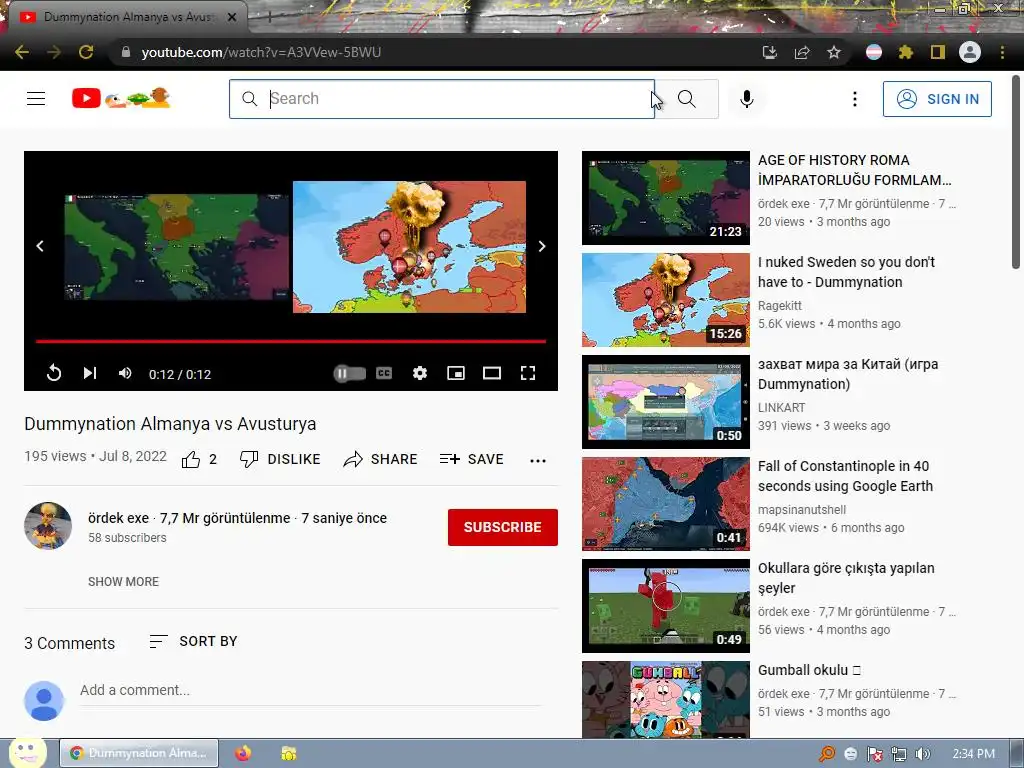Toggle the autoplay switch
The image size is (1024, 768).
pos(349,374)
